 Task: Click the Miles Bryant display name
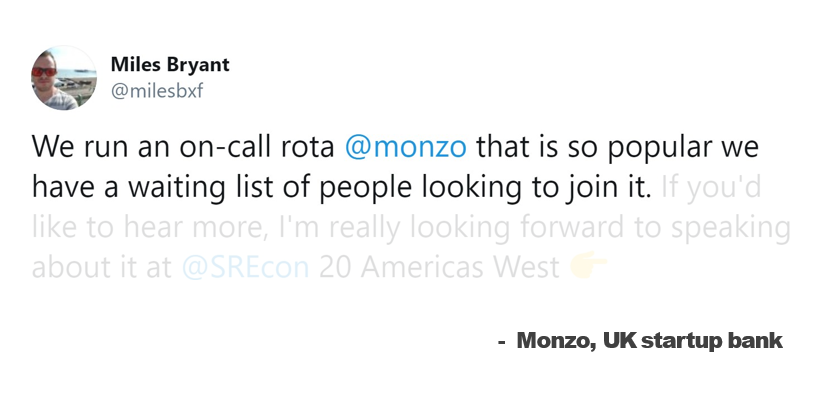169,65
